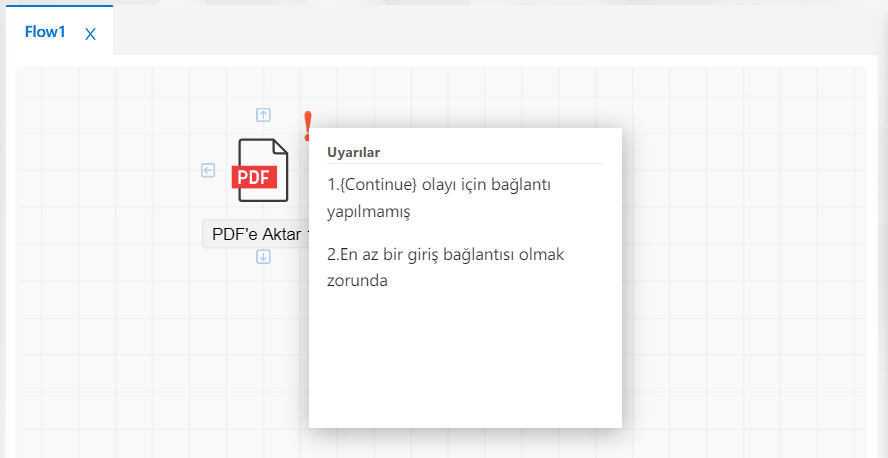Click the warning "En az bir giriş bağlantısı"
888x458 pixels.
446,267
